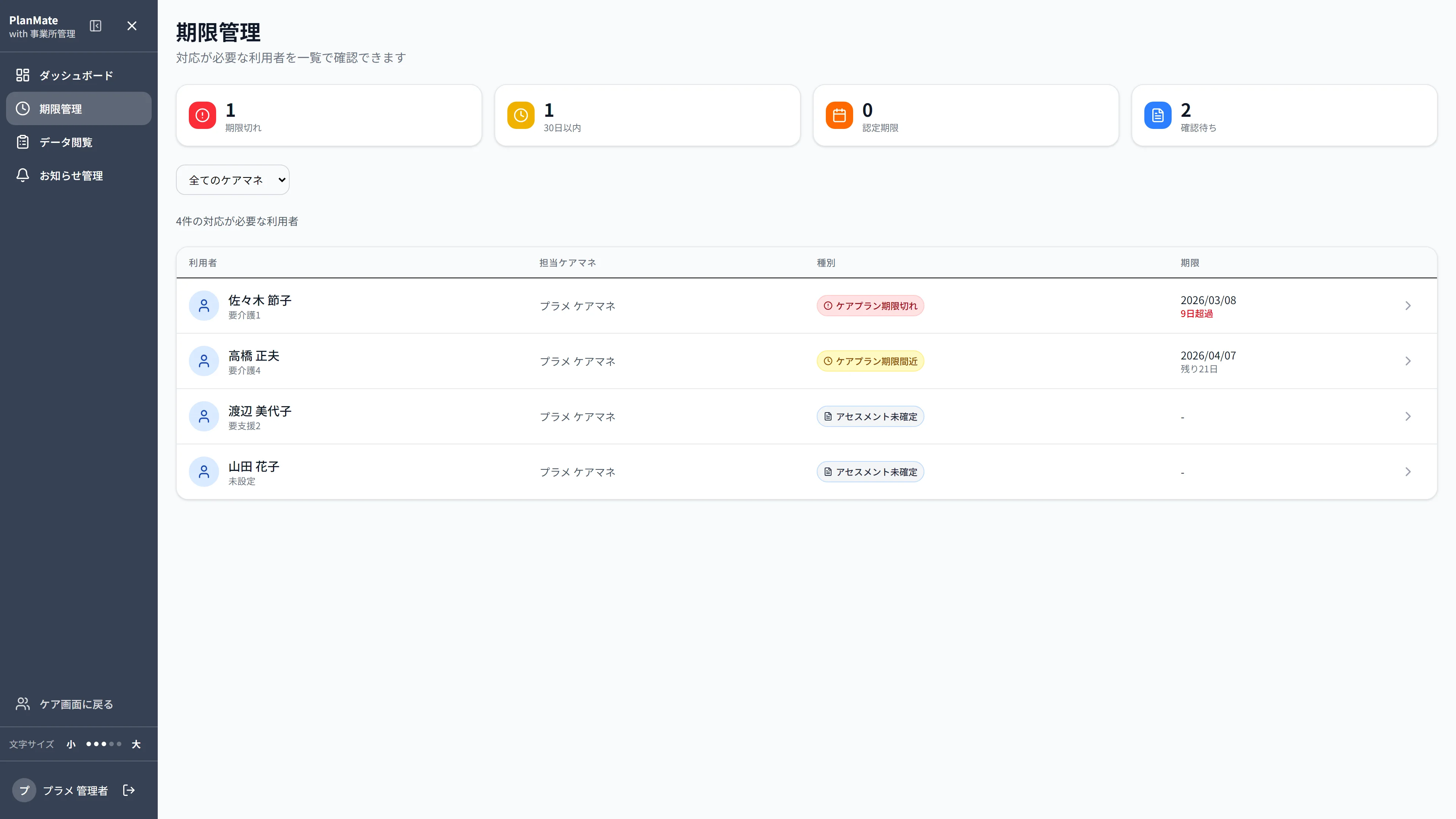Open the 認定期限 summary card
Screen dimensions: 1456x819
[966, 115]
